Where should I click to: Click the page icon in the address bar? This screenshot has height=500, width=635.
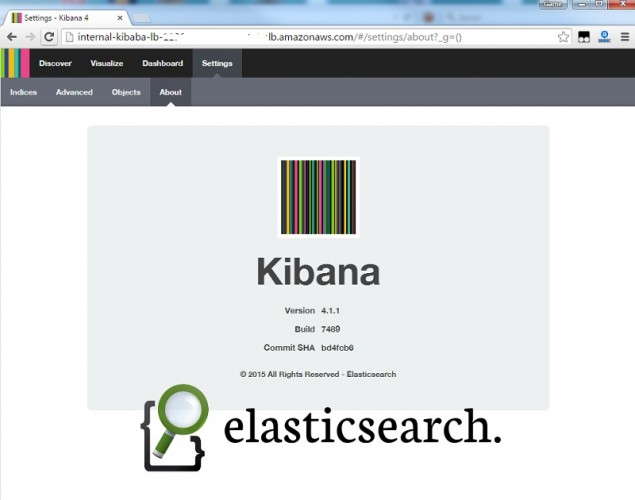pyautogui.click(x=70, y=37)
